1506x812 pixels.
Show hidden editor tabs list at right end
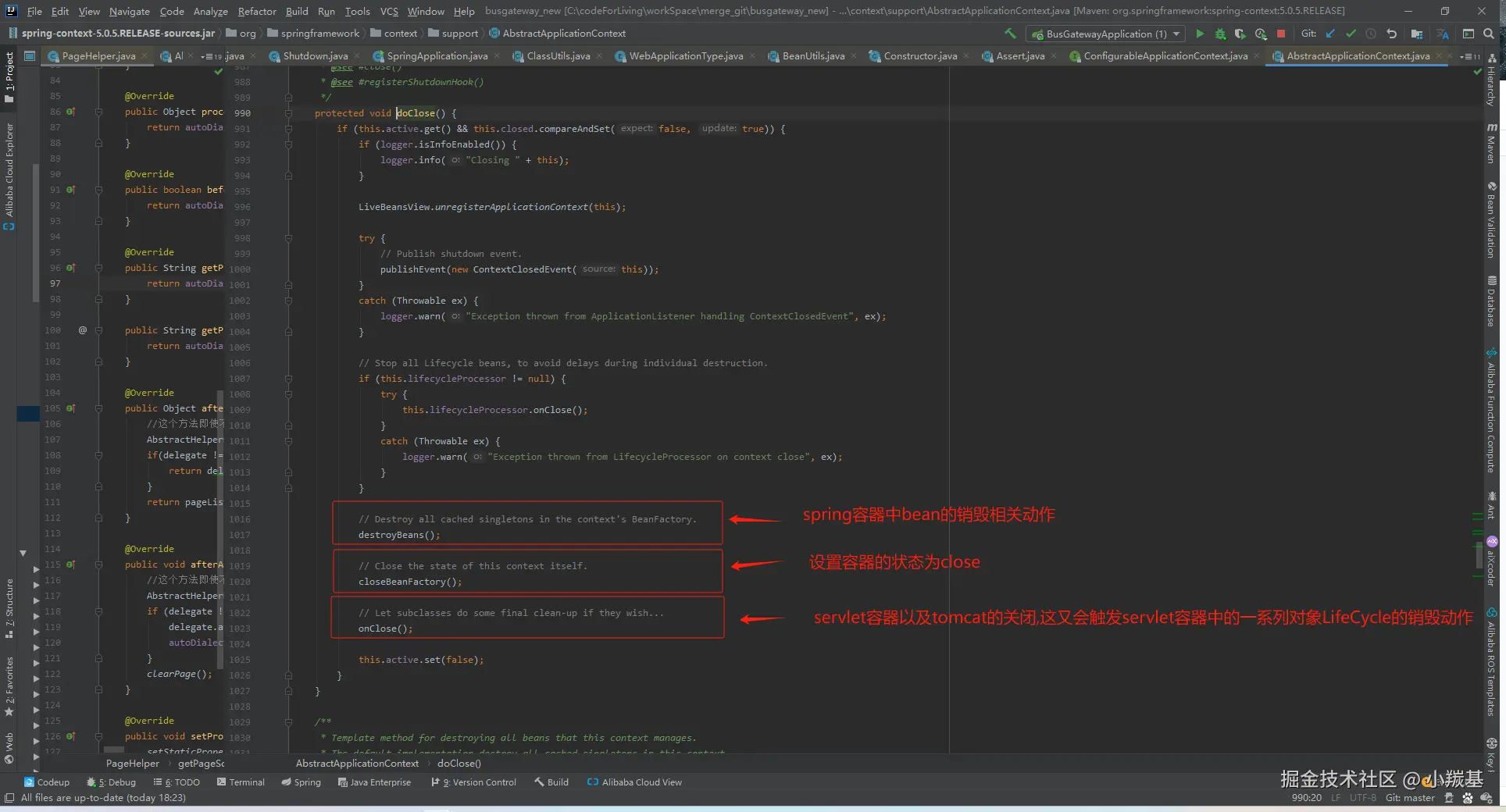pos(1469,56)
